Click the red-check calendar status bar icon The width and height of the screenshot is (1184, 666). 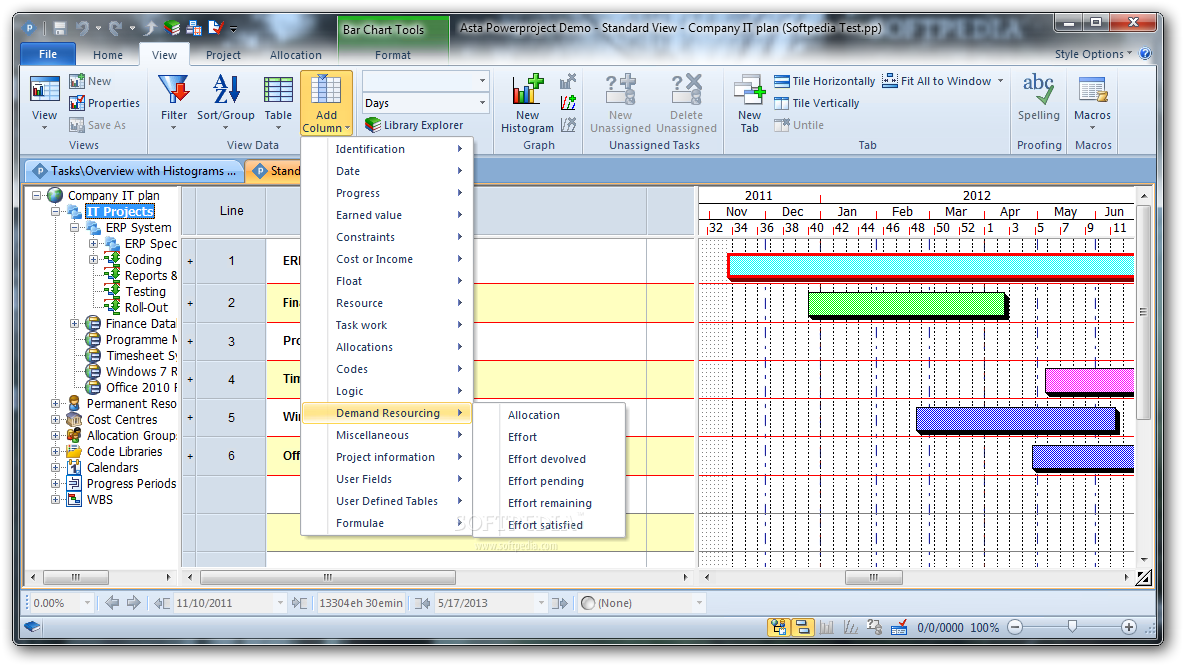click(899, 627)
